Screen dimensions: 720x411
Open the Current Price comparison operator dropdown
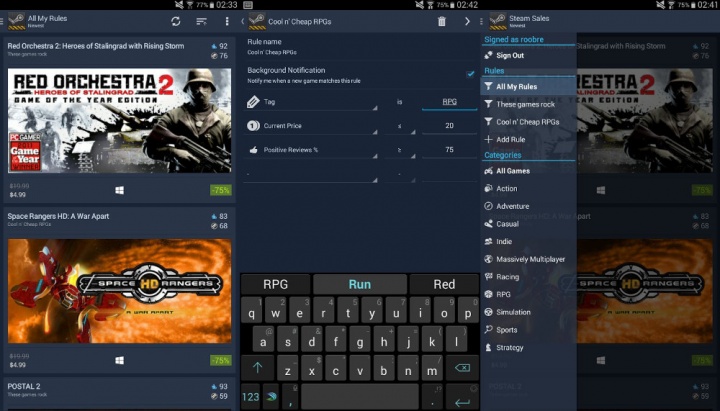(400, 126)
